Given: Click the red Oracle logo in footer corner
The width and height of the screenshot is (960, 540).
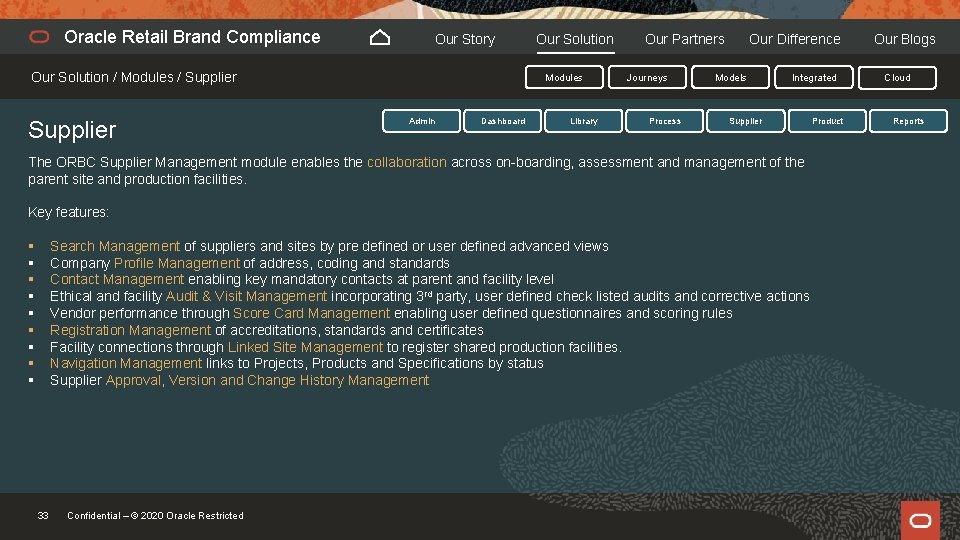Looking at the screenshot, I should 920,520.
